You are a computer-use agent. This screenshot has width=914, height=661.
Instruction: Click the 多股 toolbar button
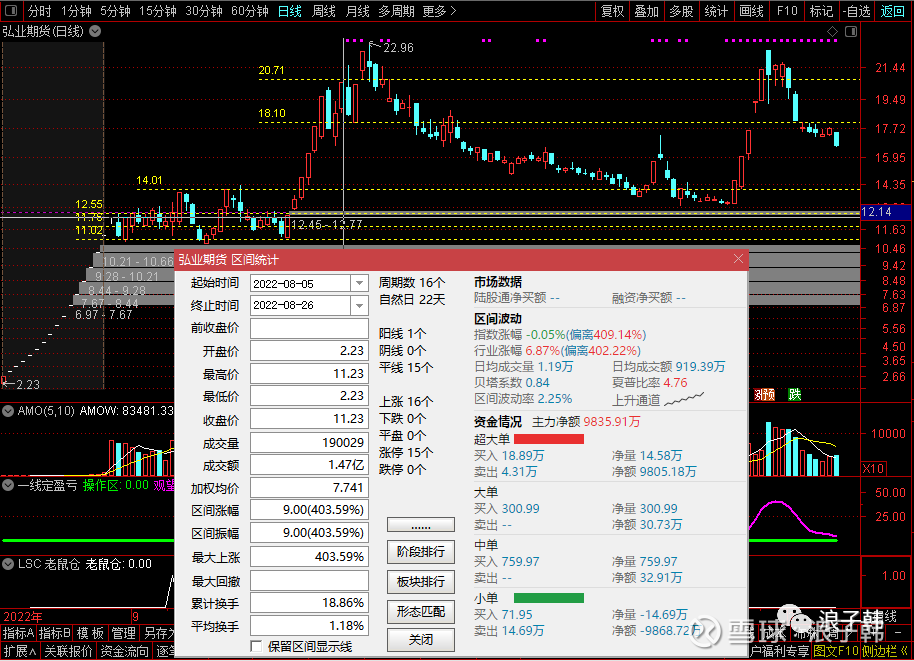[x=681, y=11]
